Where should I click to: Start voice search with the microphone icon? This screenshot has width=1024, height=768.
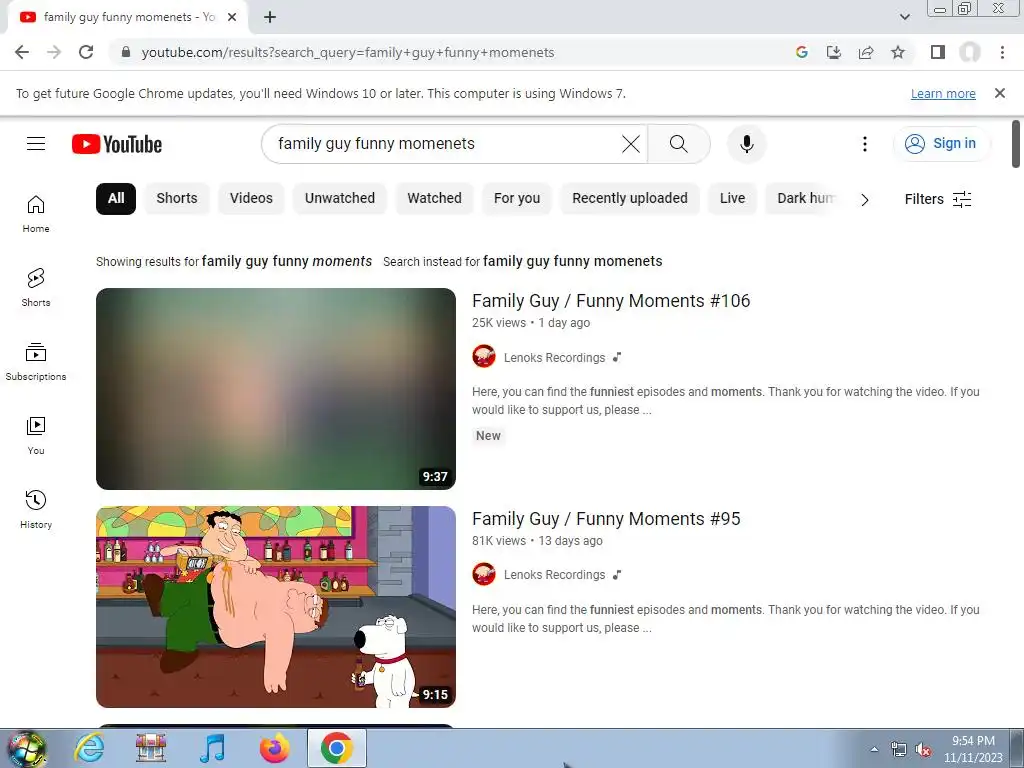(x=746, y=144)
